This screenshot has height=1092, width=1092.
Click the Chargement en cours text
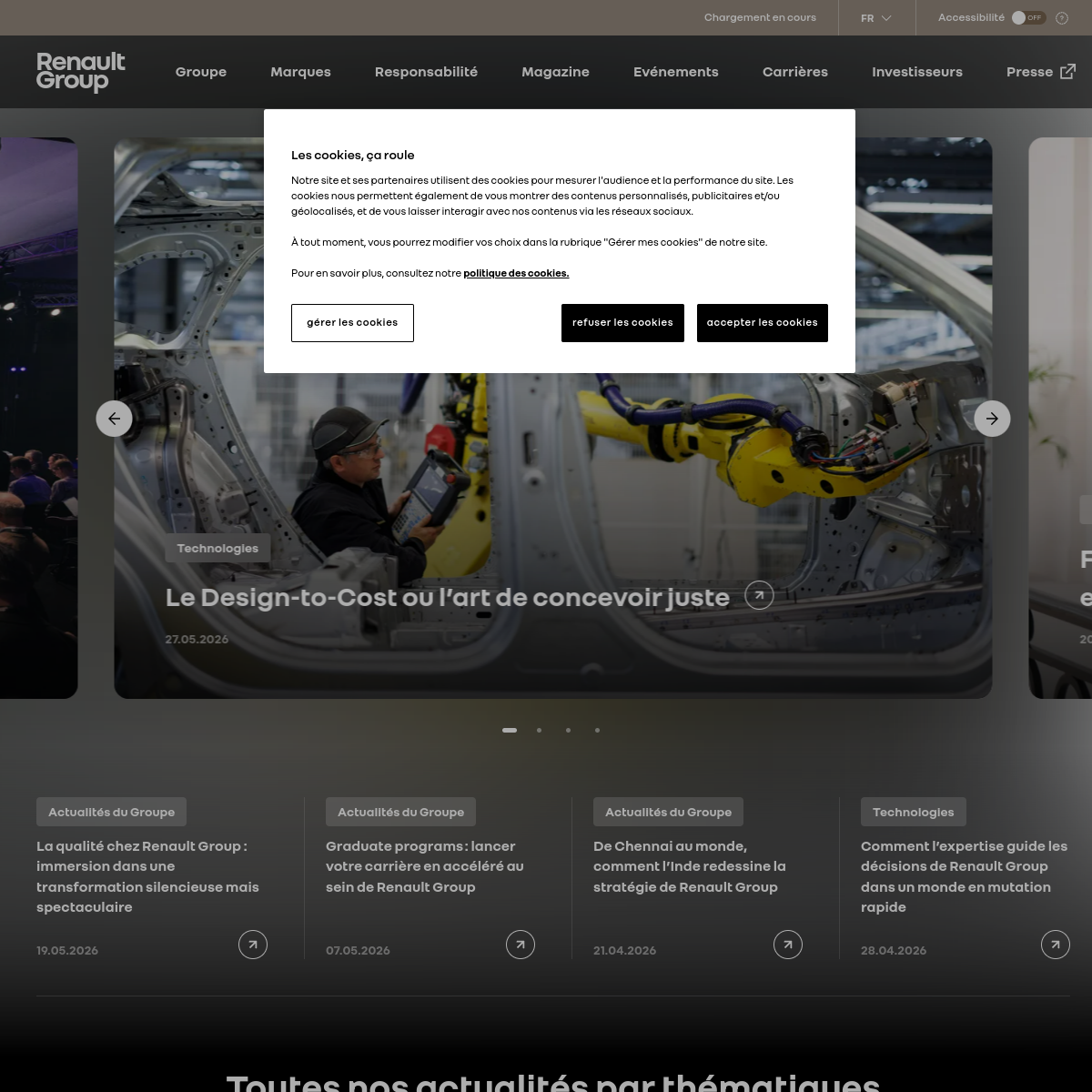[x=760, y=17]
